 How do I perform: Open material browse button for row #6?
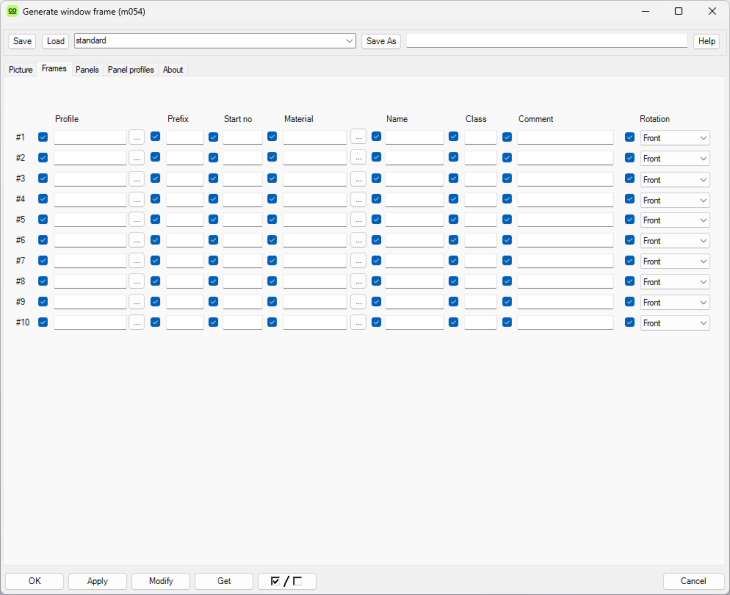coord(358,240)
